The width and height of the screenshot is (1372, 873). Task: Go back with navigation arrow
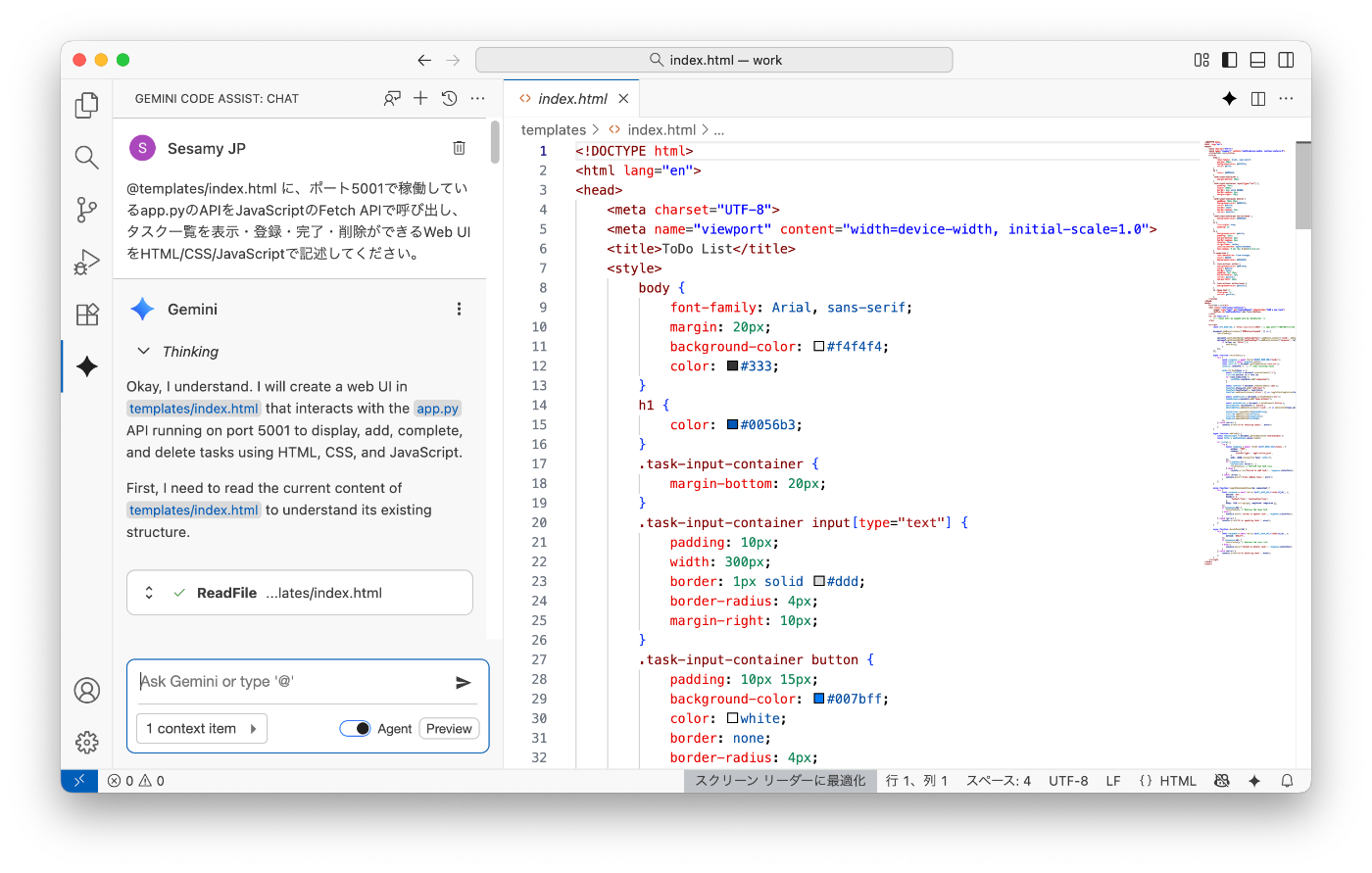tap(424, 60)
